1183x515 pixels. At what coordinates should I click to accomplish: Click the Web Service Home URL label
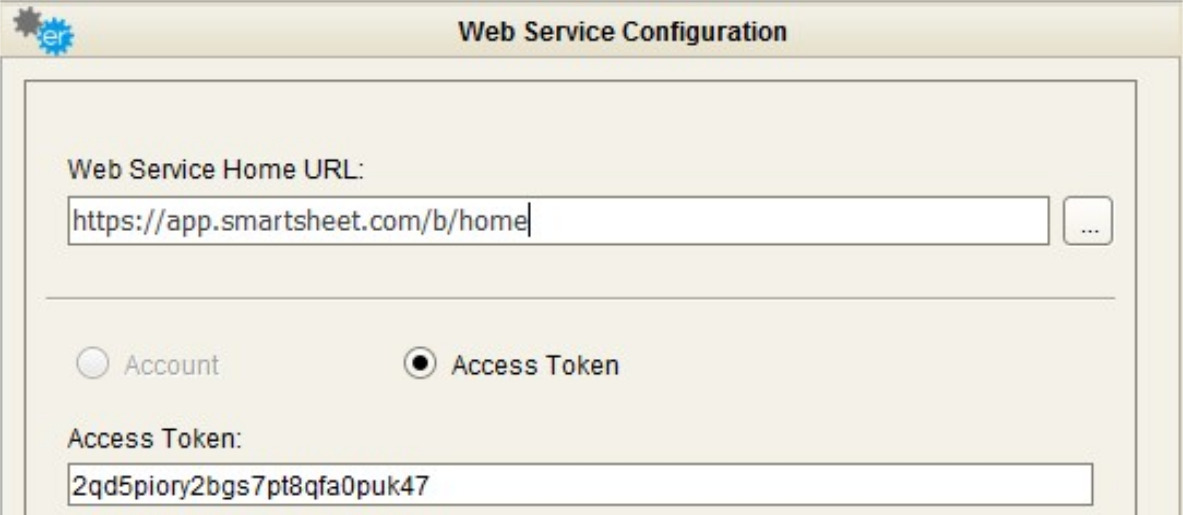pos(215,172)
